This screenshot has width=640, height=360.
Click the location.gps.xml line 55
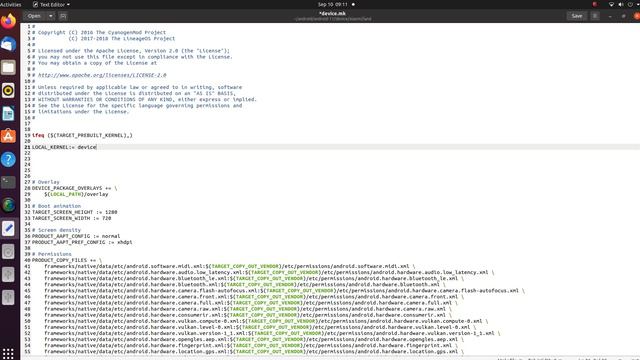coord(254,351)
